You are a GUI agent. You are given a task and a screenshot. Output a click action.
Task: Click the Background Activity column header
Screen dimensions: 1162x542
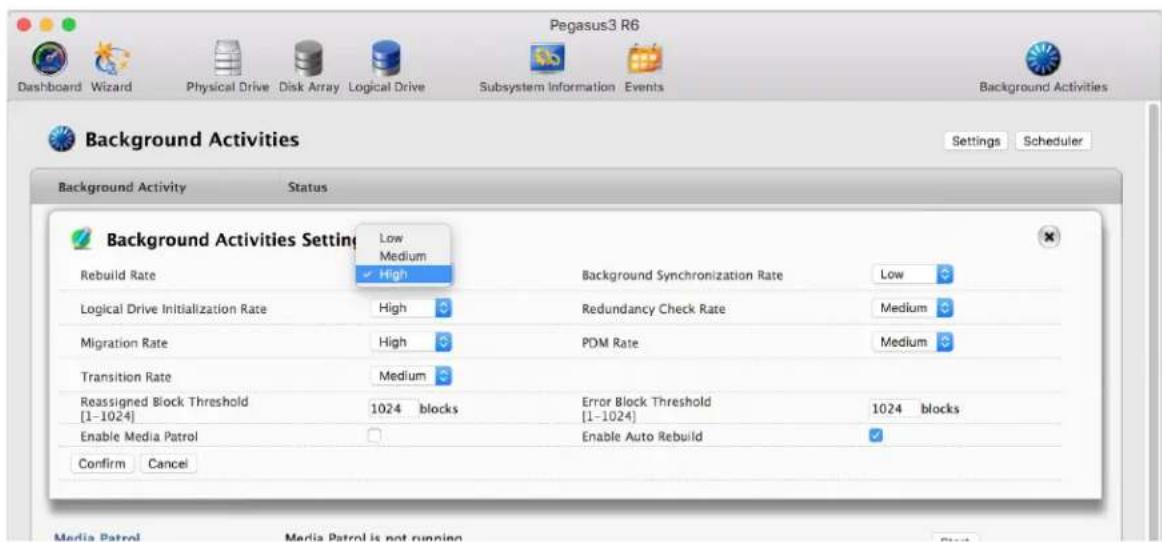point(122,188)
